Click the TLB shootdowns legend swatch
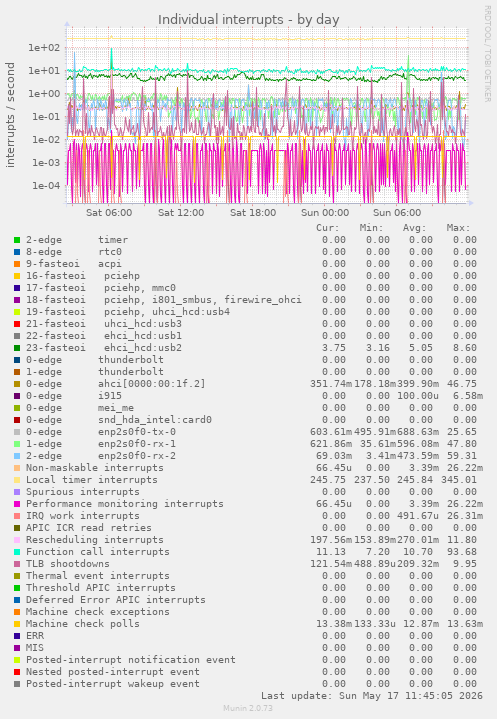The height and width of the screenshot is (719, 497). pyautogui.click(x=17, y=564)
